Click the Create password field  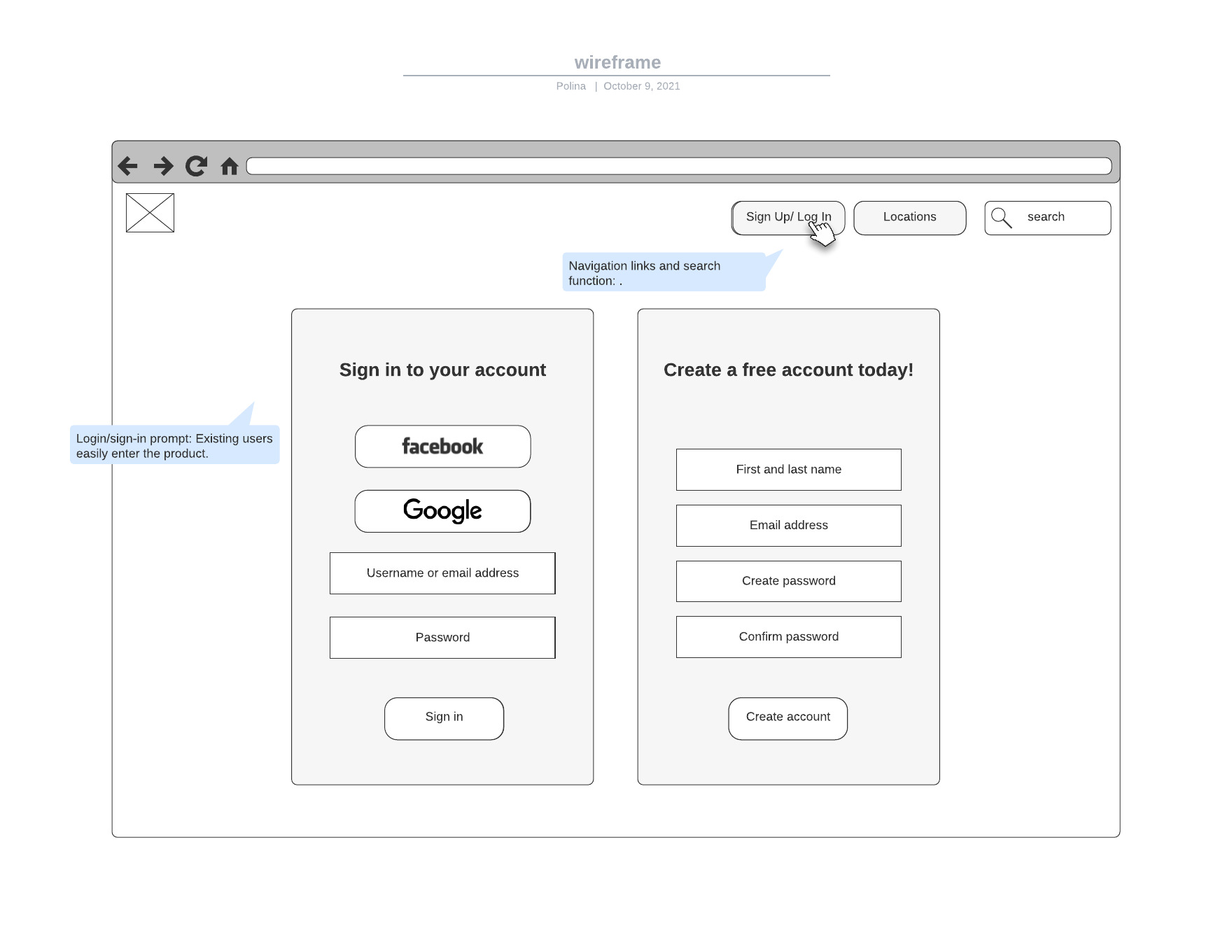click(x=788, y=581)
